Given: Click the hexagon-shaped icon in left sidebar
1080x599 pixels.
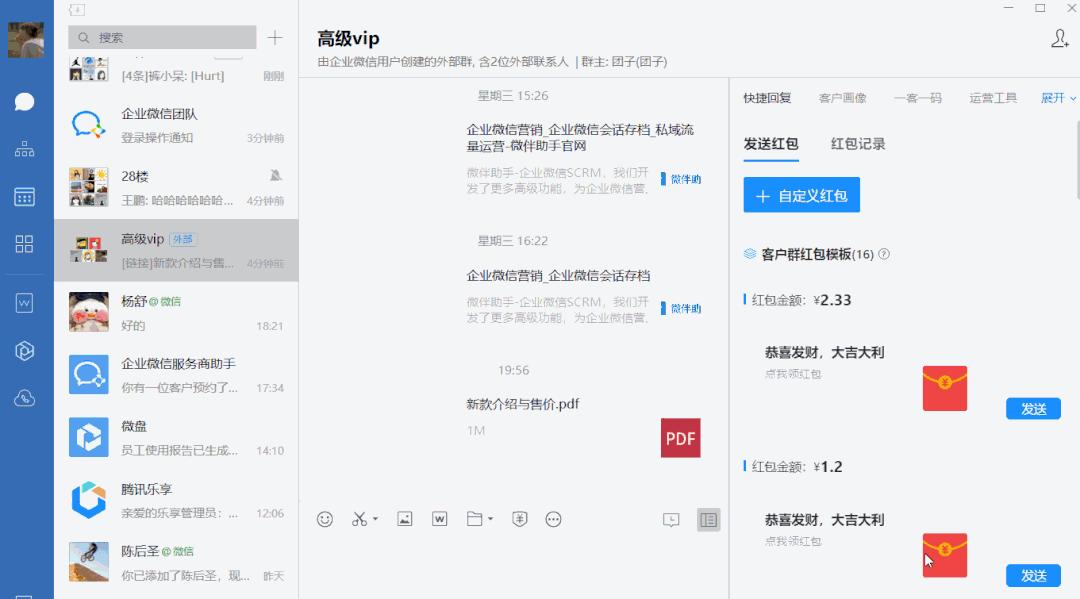Looking at the screenshot, I should (x=24, y=350).
